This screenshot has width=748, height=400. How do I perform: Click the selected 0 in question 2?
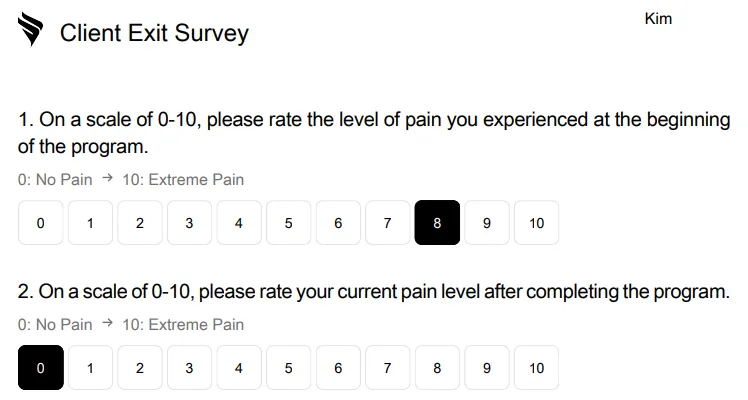click(x=41, y=368)
